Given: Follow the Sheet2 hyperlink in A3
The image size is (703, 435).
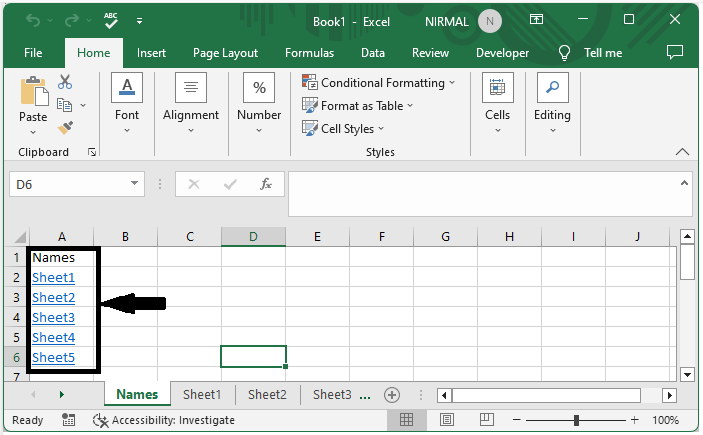Looking at the screenshot, I should pyautogui.click(x=53, y=297).
